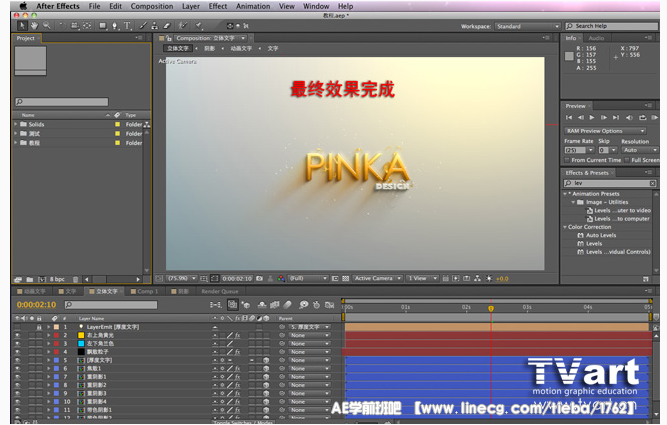Click the reset exposure icon
Screen dimensions: 667x425
point(489,279)
